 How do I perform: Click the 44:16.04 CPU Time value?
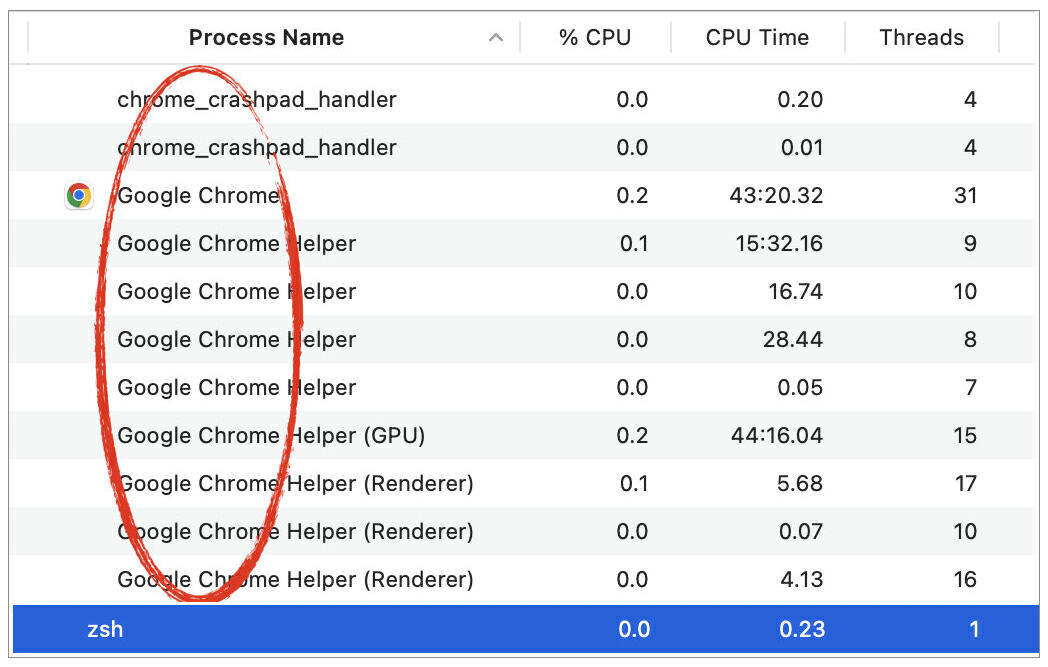(x=776, y=436)
